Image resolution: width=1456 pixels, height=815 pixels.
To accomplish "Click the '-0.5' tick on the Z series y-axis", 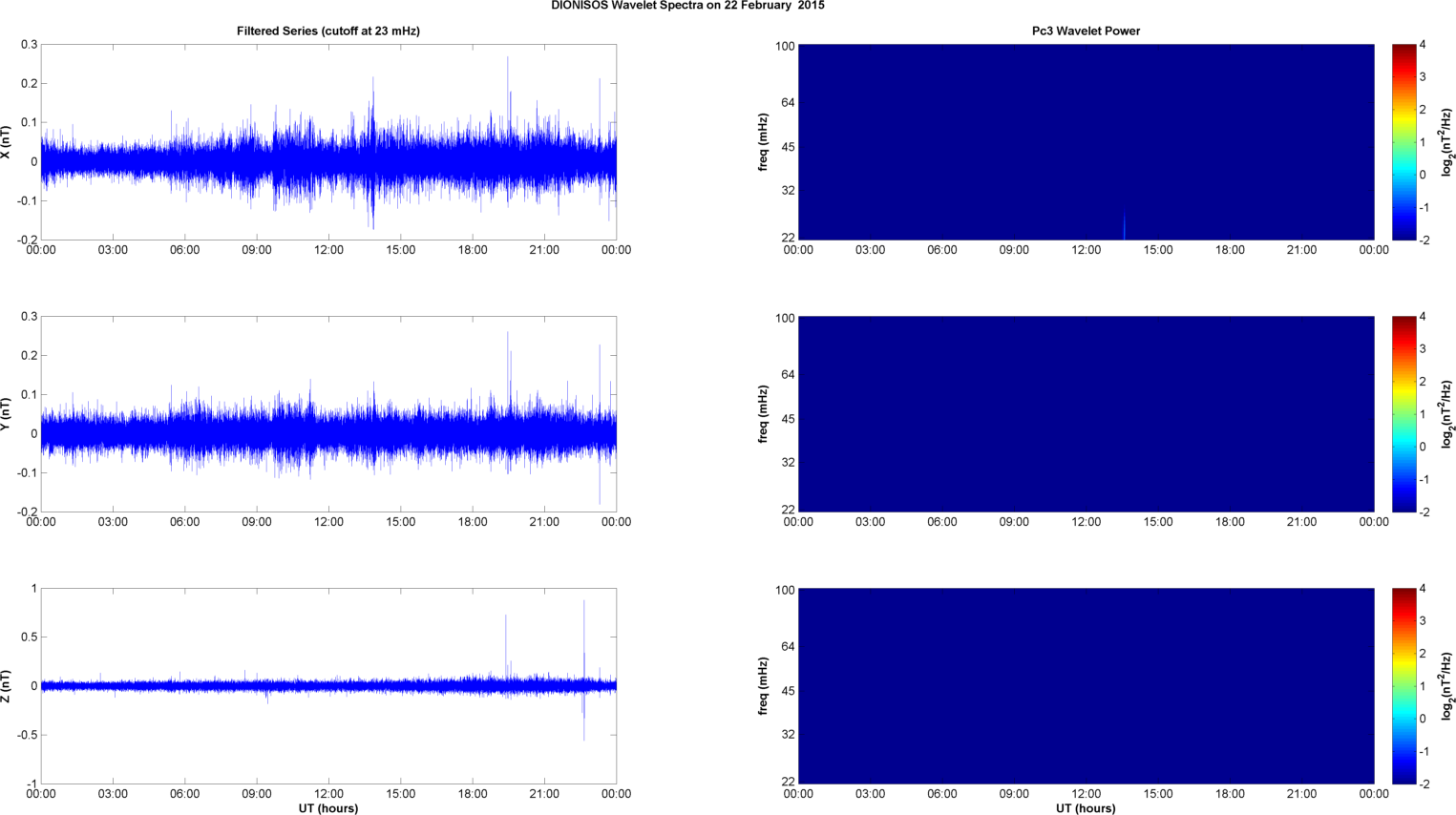I will [28, 736].
